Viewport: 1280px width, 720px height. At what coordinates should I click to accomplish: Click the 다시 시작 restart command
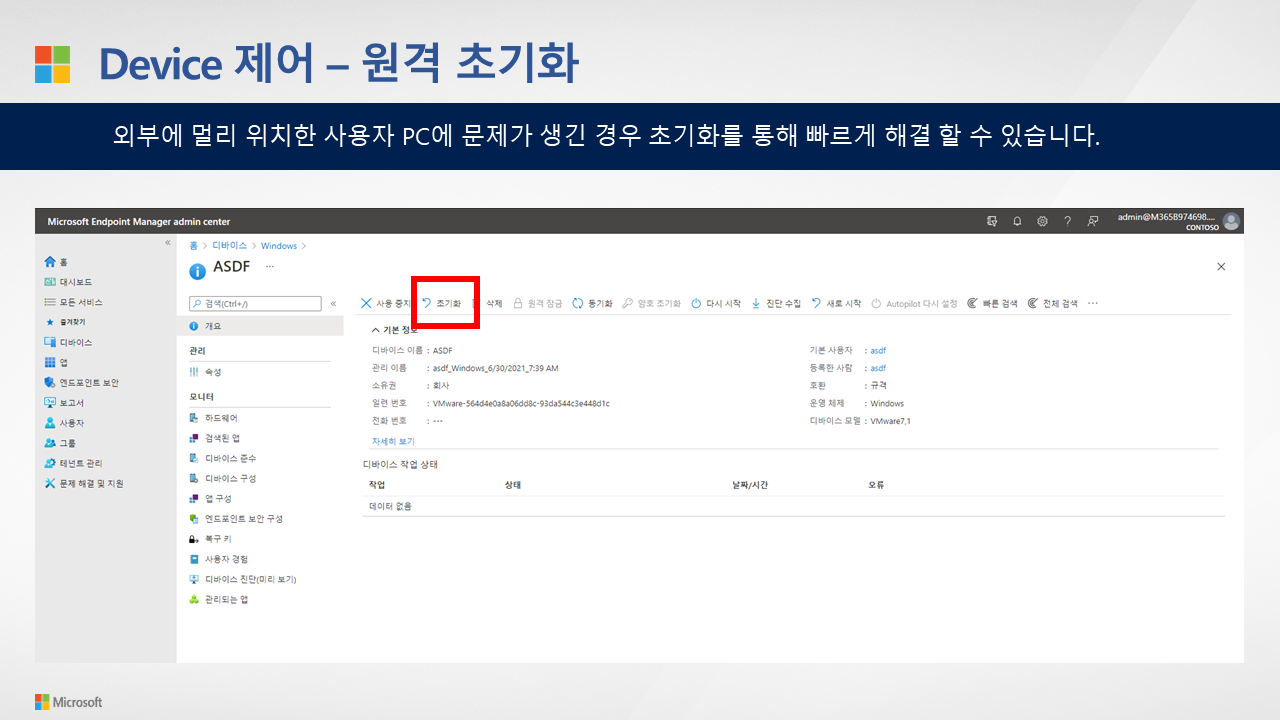click(716, 303)
